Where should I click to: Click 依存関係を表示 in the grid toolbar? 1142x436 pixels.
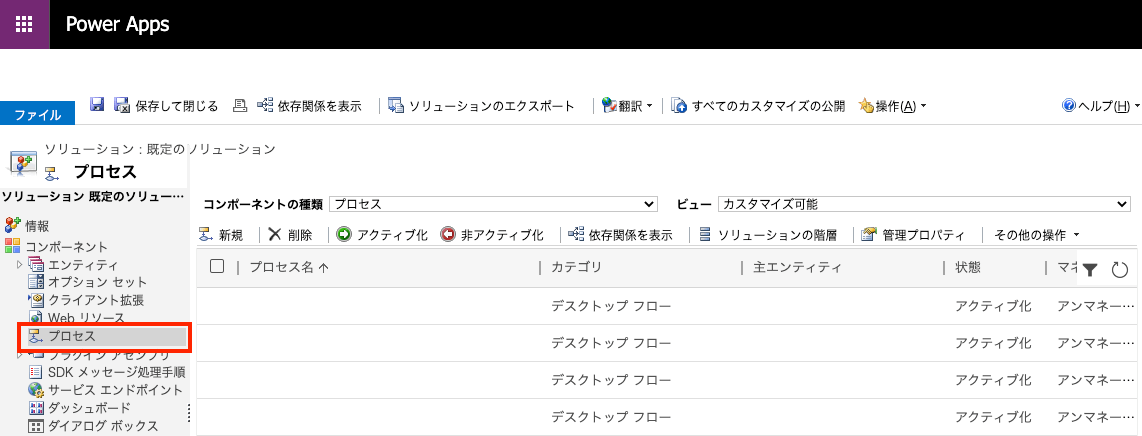click(x=620, y=235)
